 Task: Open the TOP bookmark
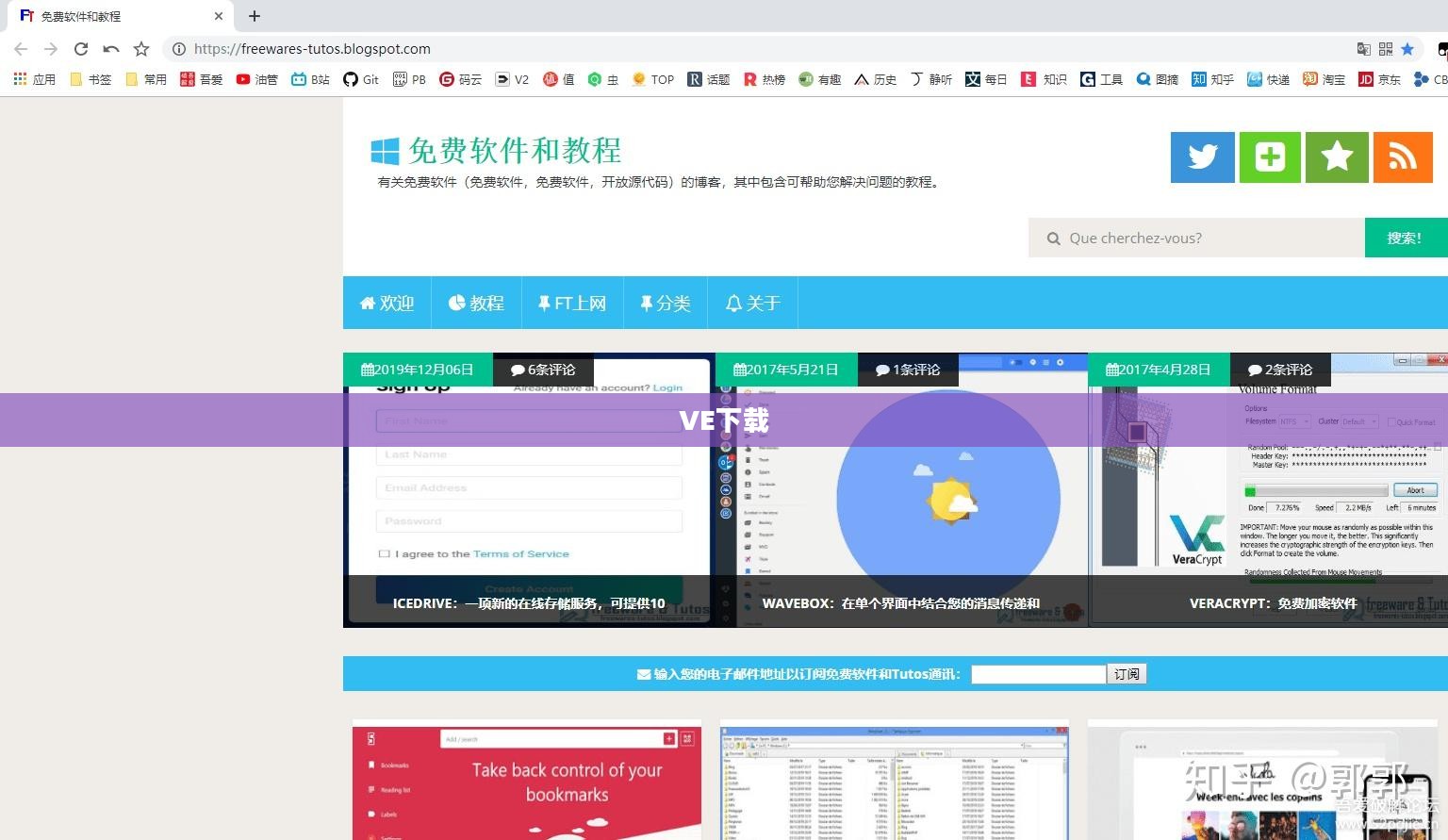[653, 79]
